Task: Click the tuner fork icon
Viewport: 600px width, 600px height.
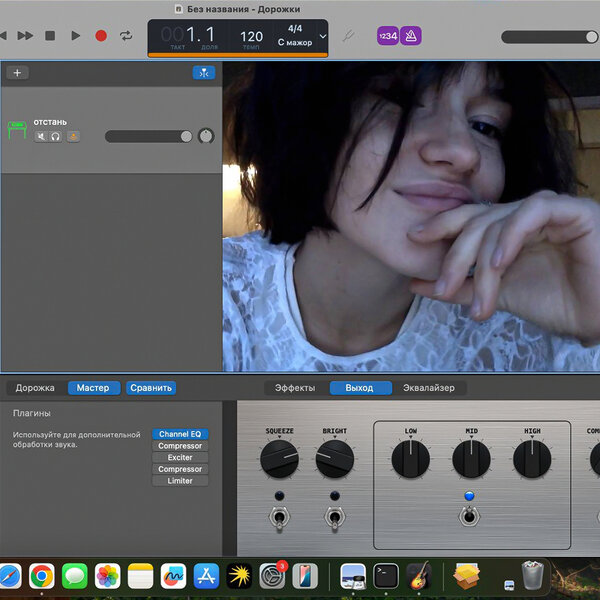Action: click(x=348, y=36)
